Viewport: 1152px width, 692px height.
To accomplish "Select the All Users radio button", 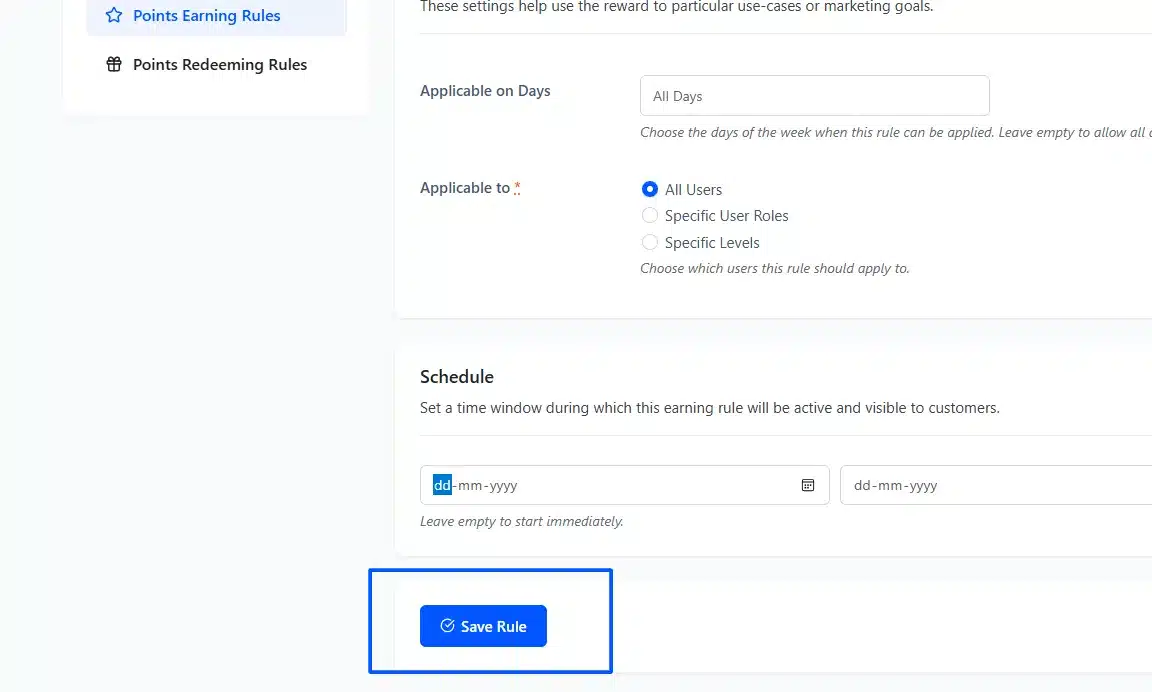I will (x=650, y=188).
